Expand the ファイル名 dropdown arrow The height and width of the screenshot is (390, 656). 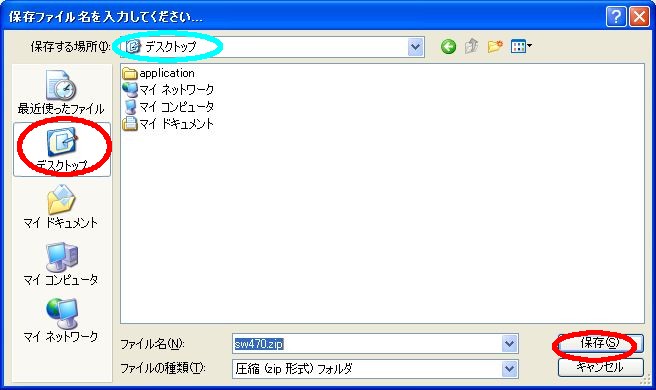point(509,344)
